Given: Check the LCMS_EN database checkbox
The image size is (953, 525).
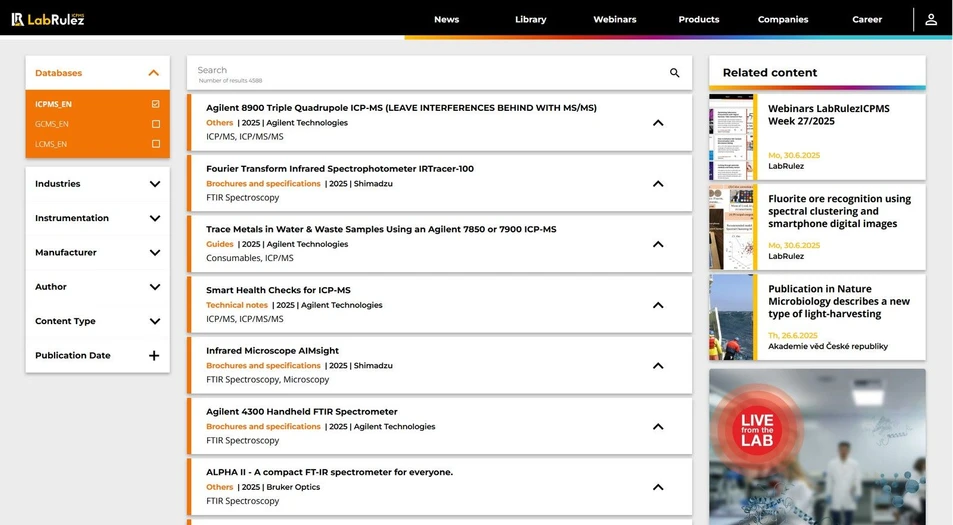Looking at the screenshot, I should click(156, 144).
